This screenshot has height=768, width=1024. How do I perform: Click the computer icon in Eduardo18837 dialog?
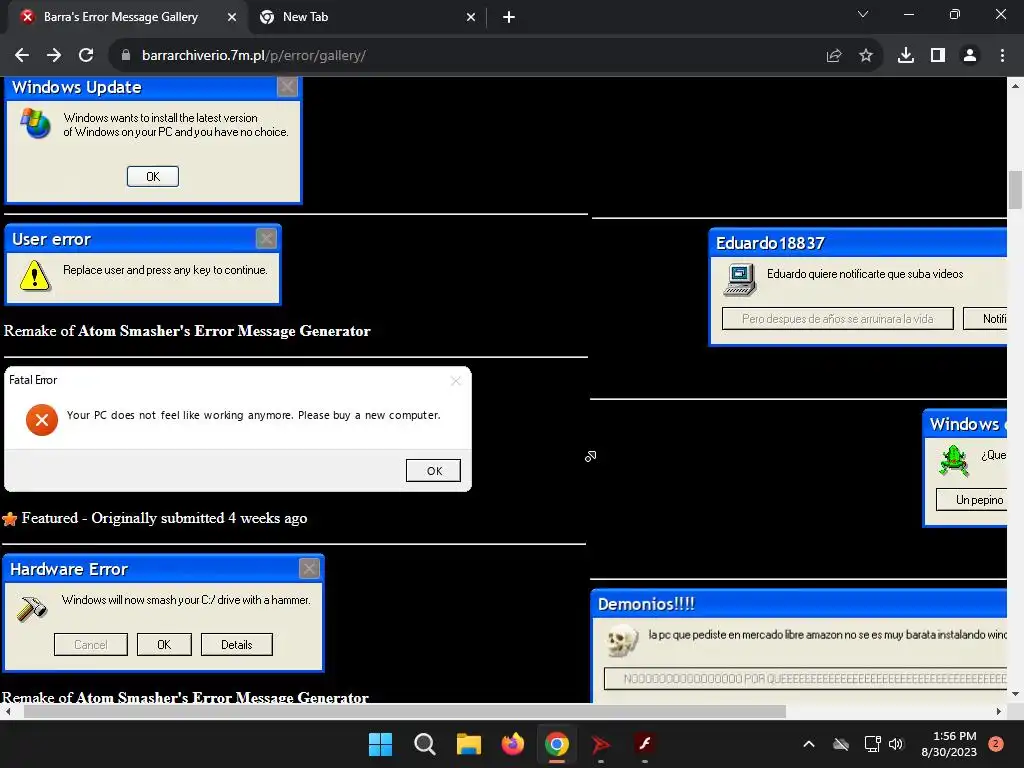pos(740,280)
